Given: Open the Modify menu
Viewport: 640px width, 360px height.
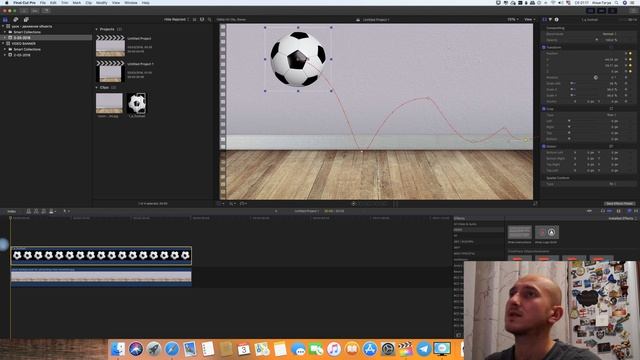Looking at the screenshot, I should click(x=101, y=3).
